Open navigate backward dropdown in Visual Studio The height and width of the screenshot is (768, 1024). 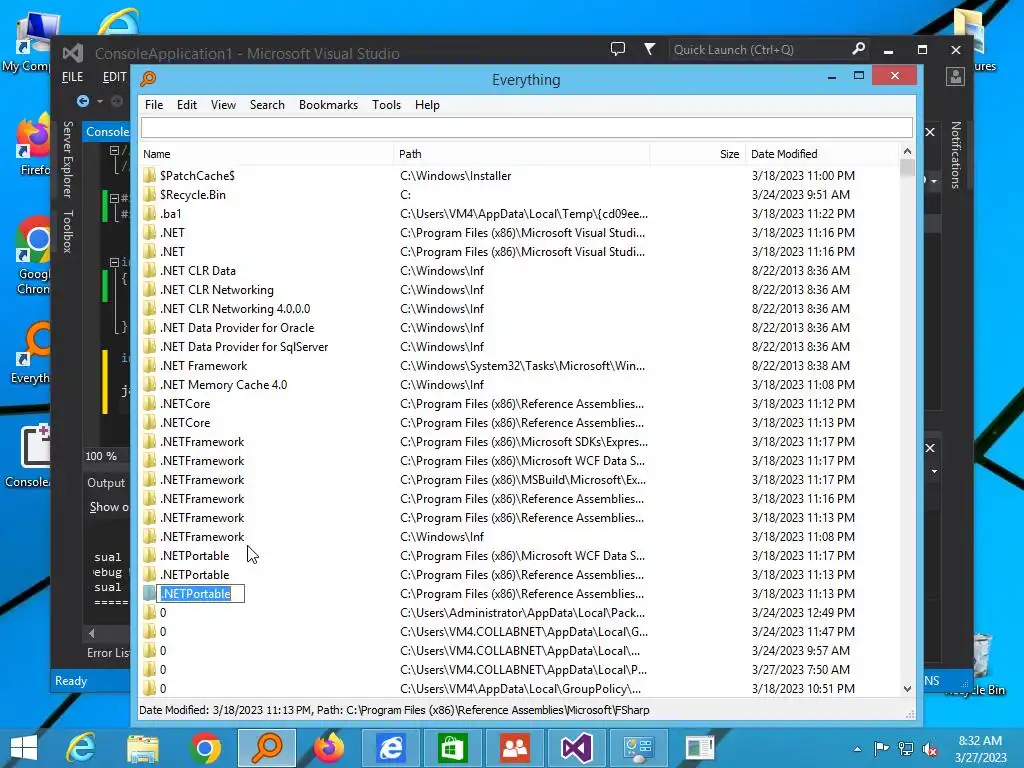click(x=100, y=102)
